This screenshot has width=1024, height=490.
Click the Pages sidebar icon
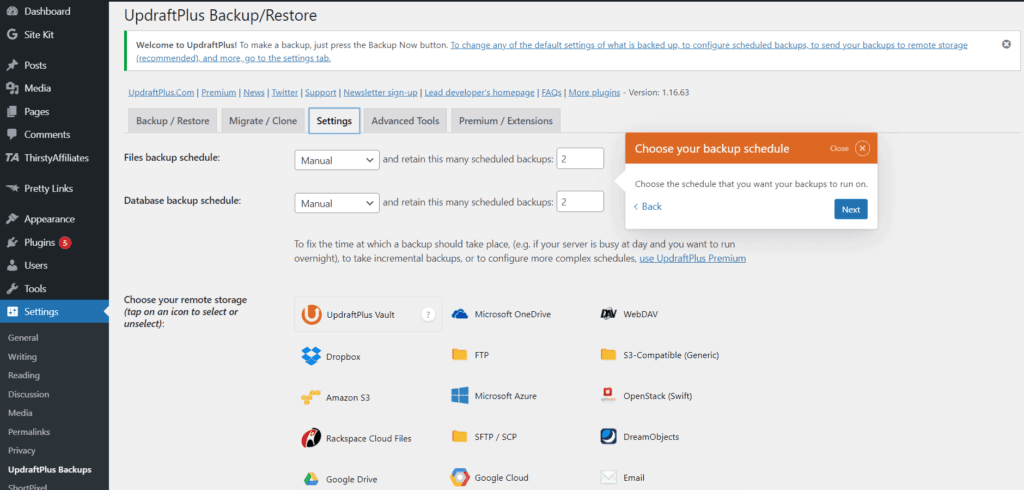pyautogui.click(x=12, y=112)
